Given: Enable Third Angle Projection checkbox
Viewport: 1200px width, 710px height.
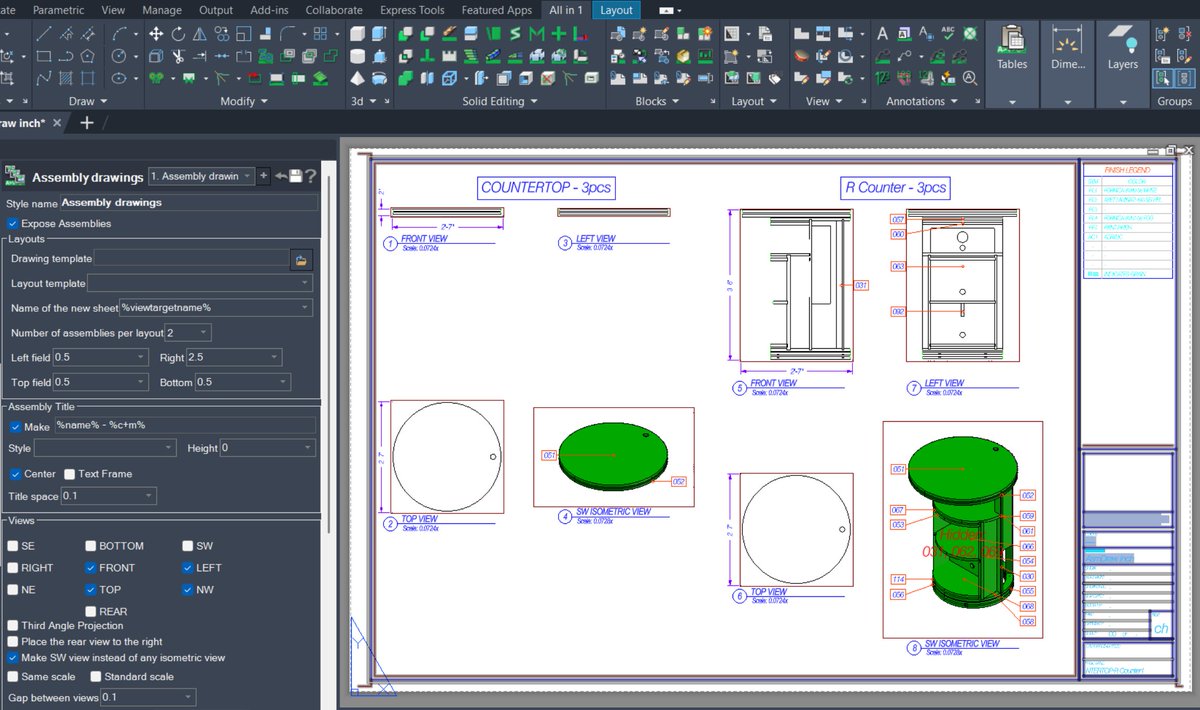Looking at the screenshot, I should pos(13,626).
